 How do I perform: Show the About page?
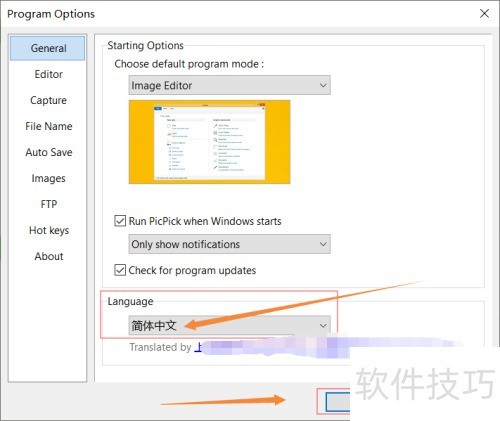click(x=49, y=256)
